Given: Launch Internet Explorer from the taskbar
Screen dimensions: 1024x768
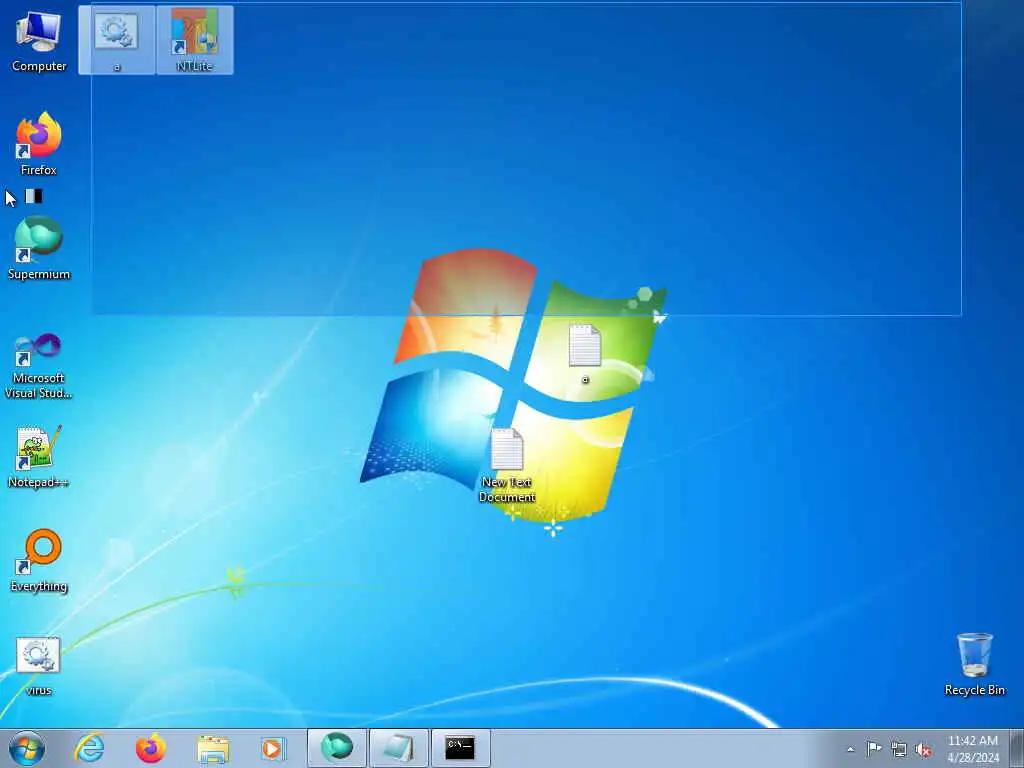Looking at the screenshot, I should [x=89, y=748].
